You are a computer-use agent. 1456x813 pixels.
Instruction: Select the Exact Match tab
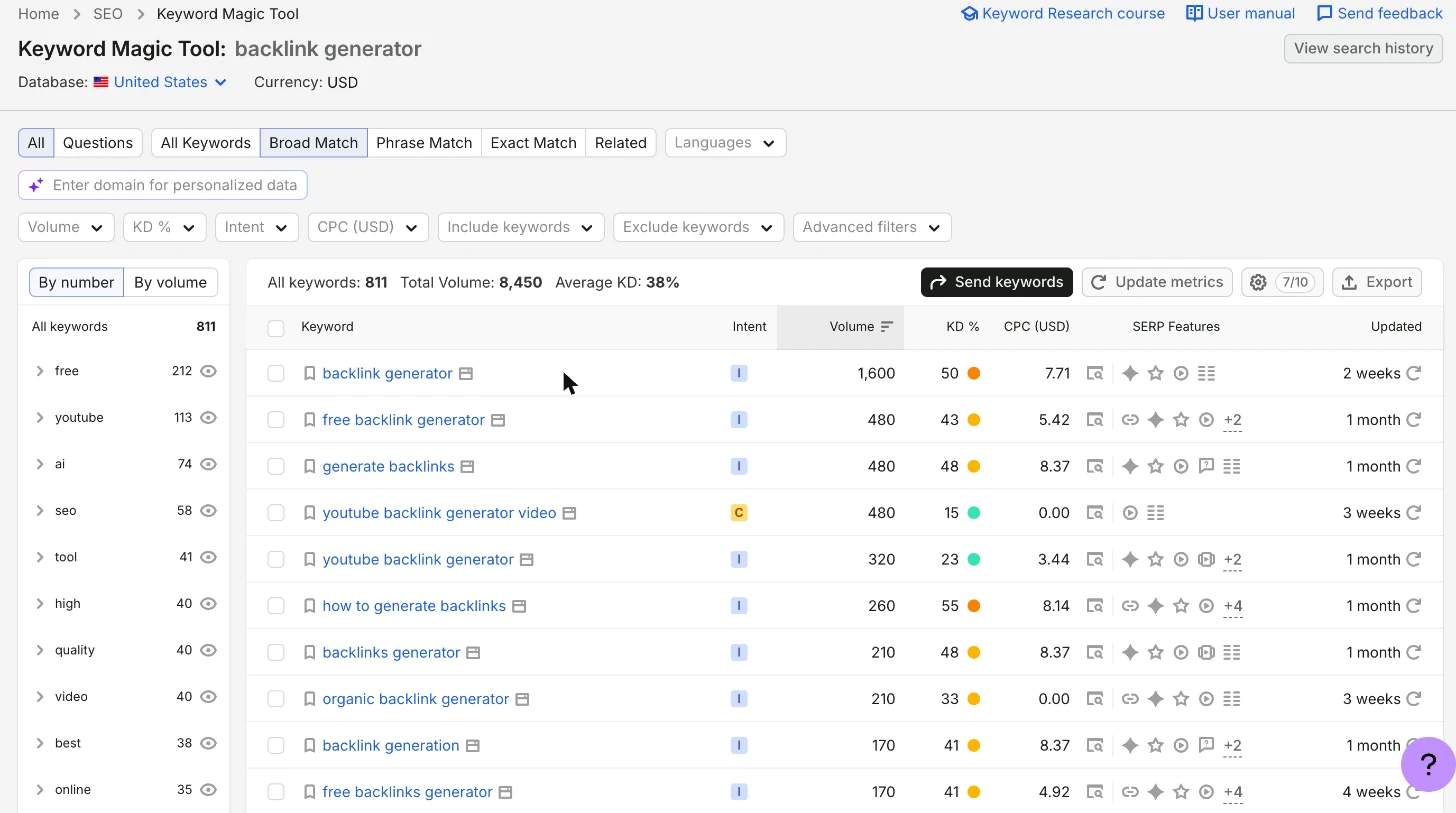(x=534, y=143)
